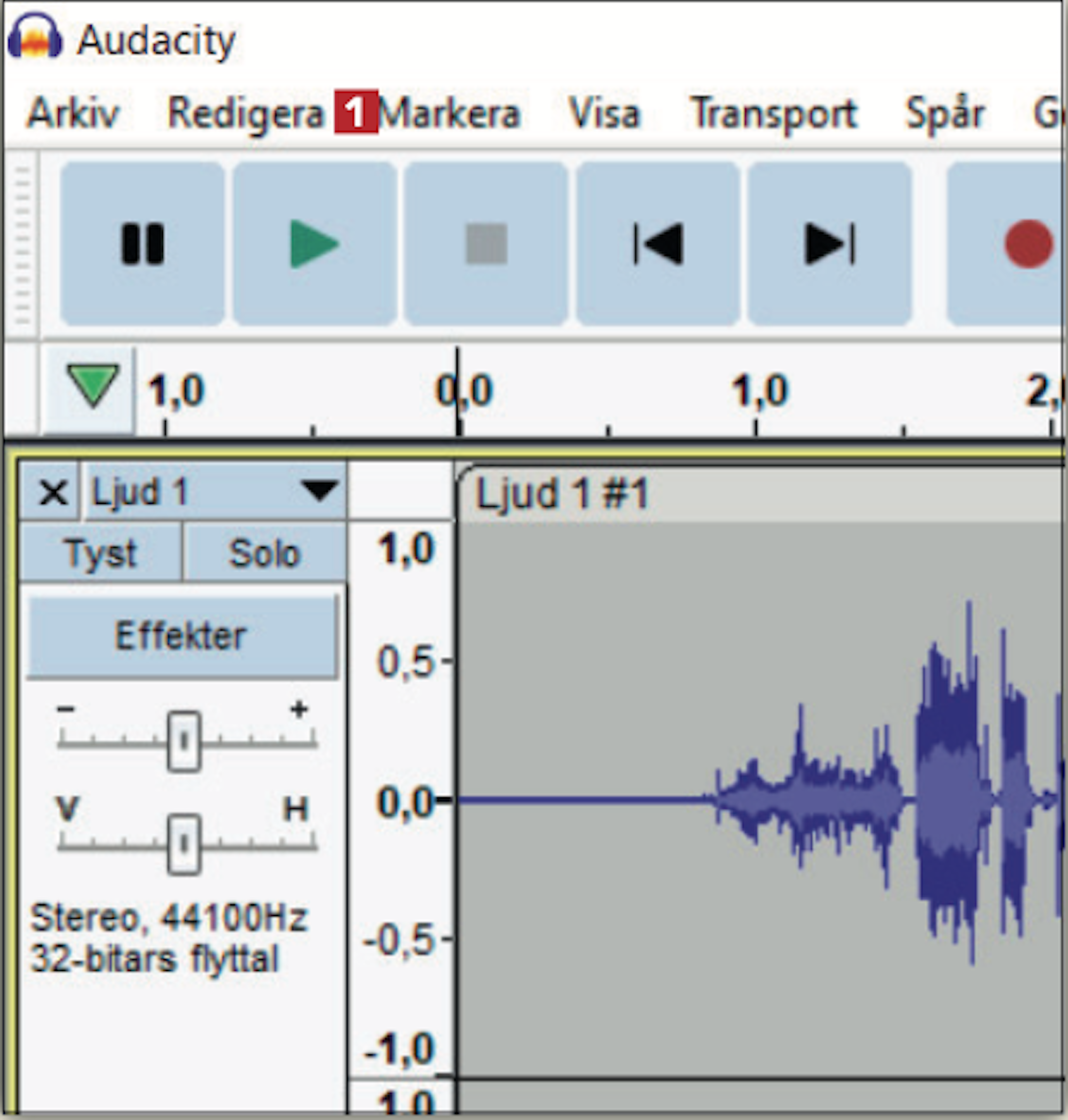Click the transport toolbar drag grip handle
The image size is (1068, 1120).
pyautogui.click(x=22, y=244)
